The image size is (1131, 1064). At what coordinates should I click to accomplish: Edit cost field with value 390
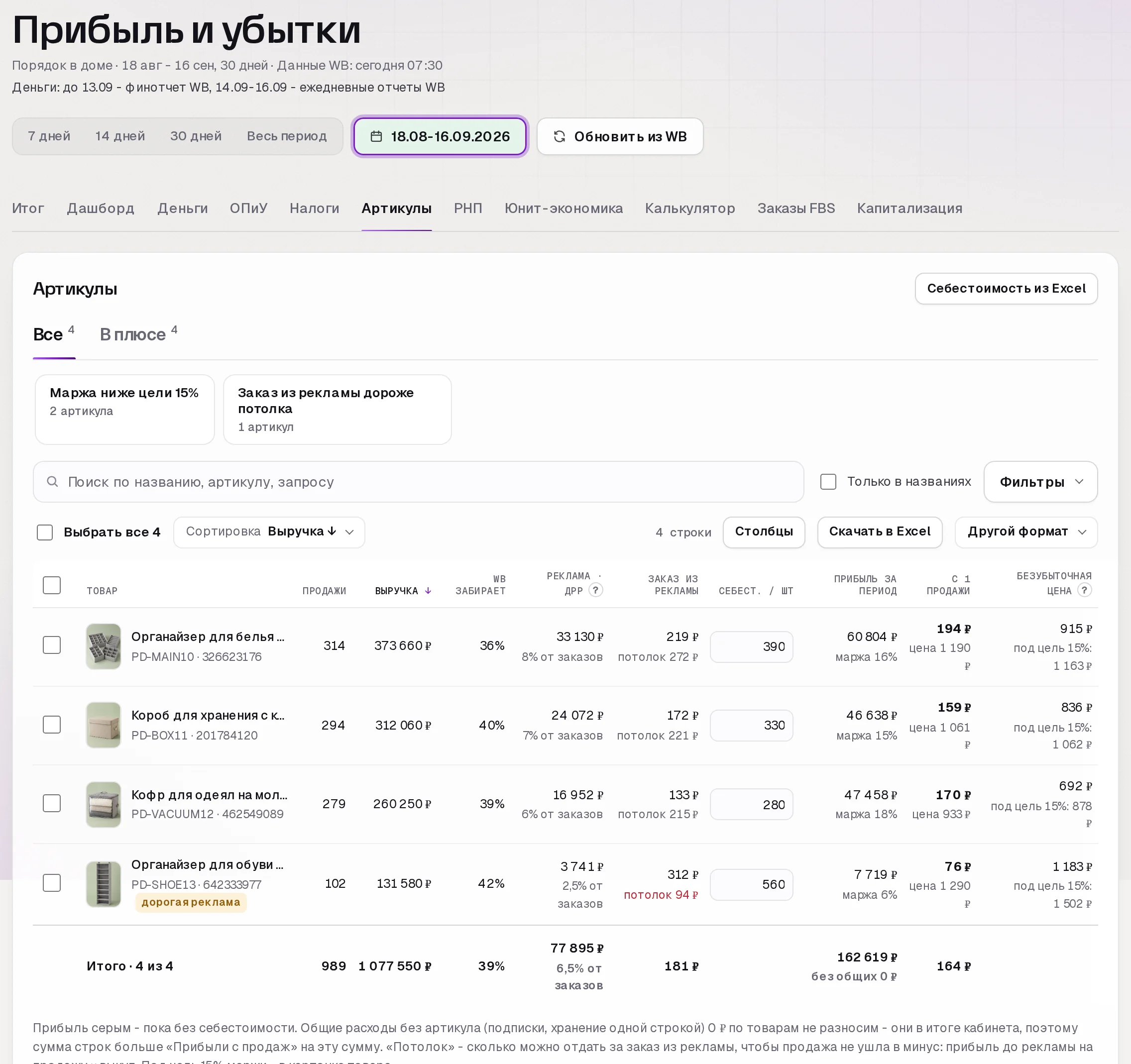pos(751,646)
